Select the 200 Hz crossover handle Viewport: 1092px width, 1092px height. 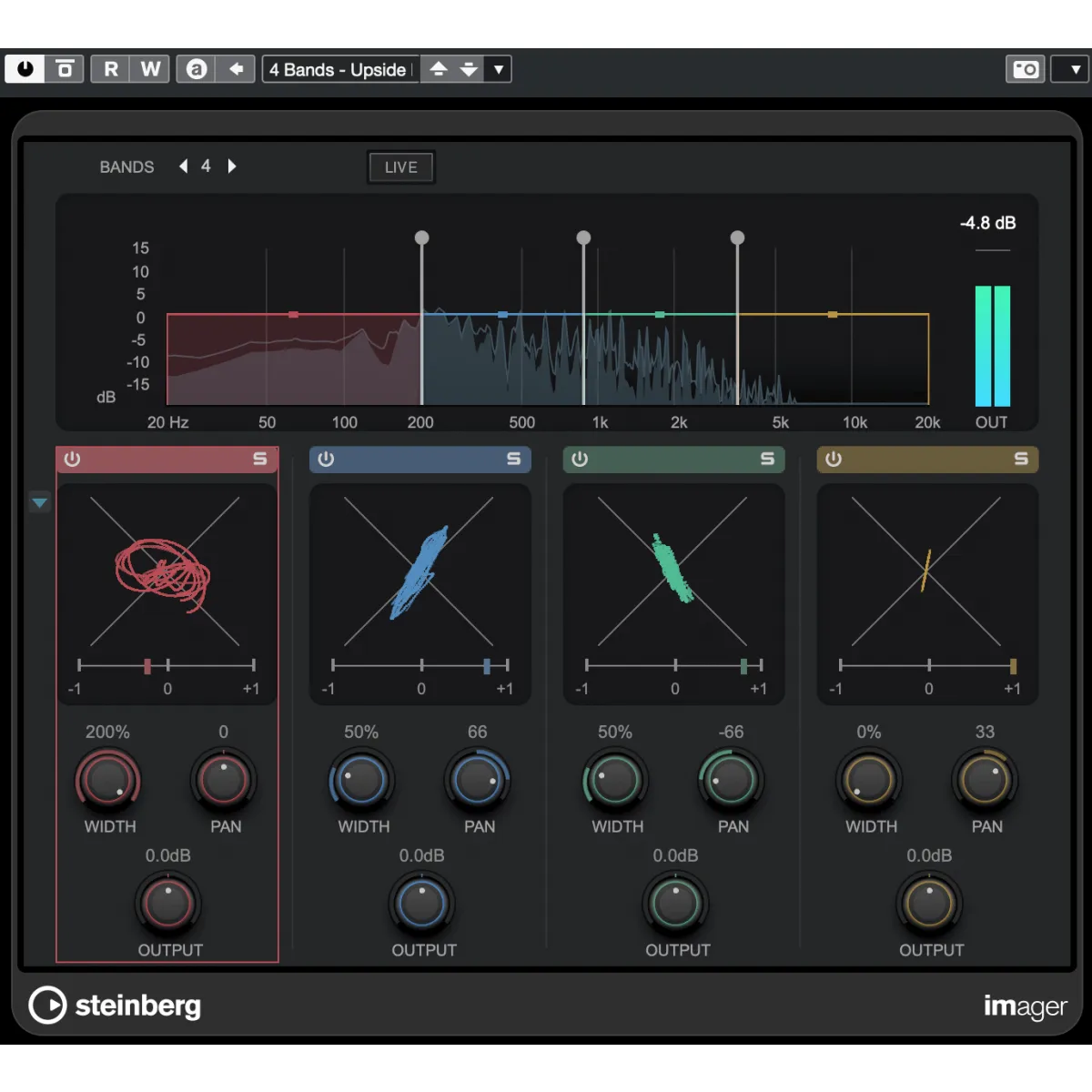click(x=421, y=238)
